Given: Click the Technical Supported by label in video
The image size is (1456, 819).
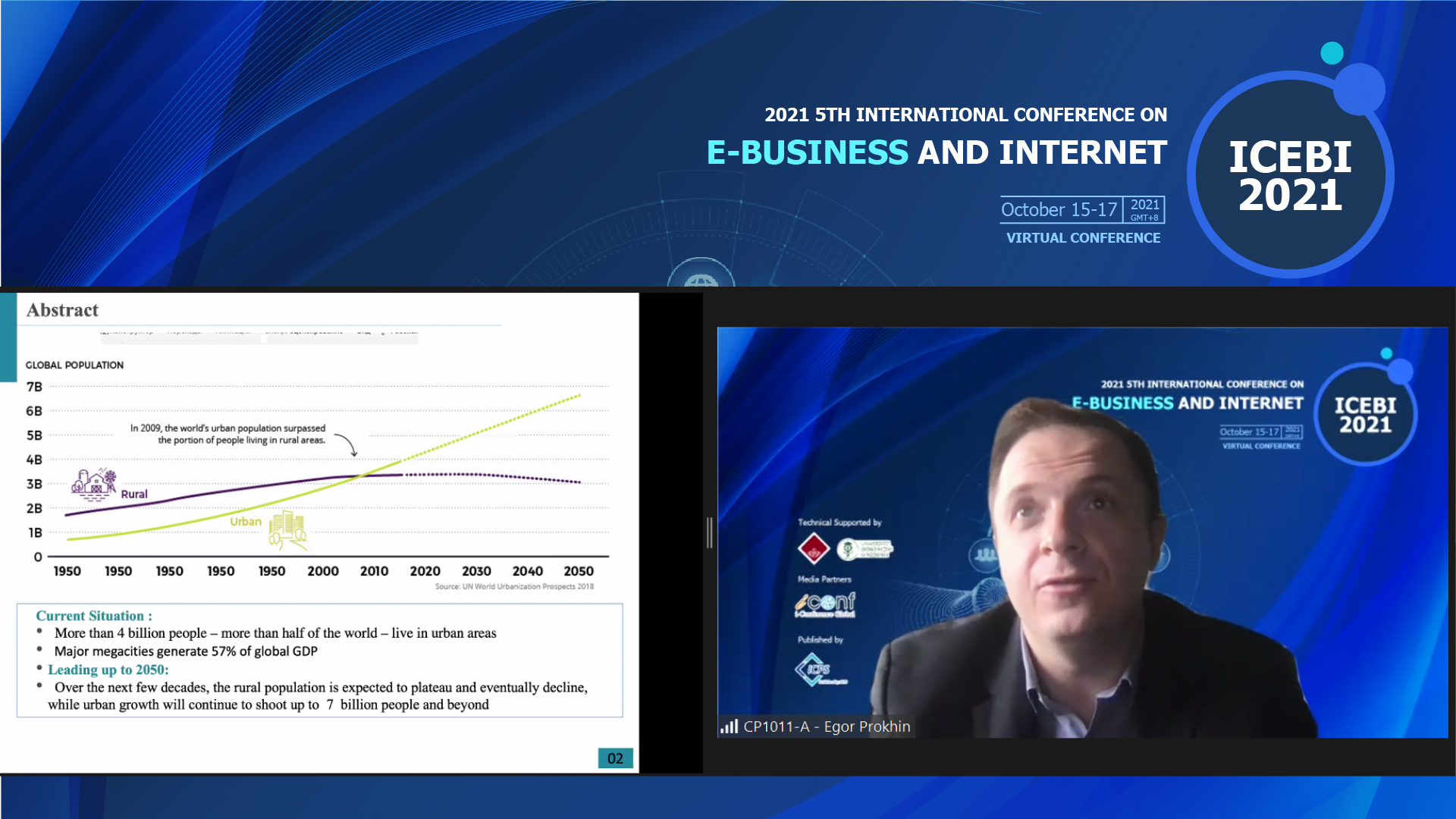Looking at the screenshot, I should coord(839,522).
